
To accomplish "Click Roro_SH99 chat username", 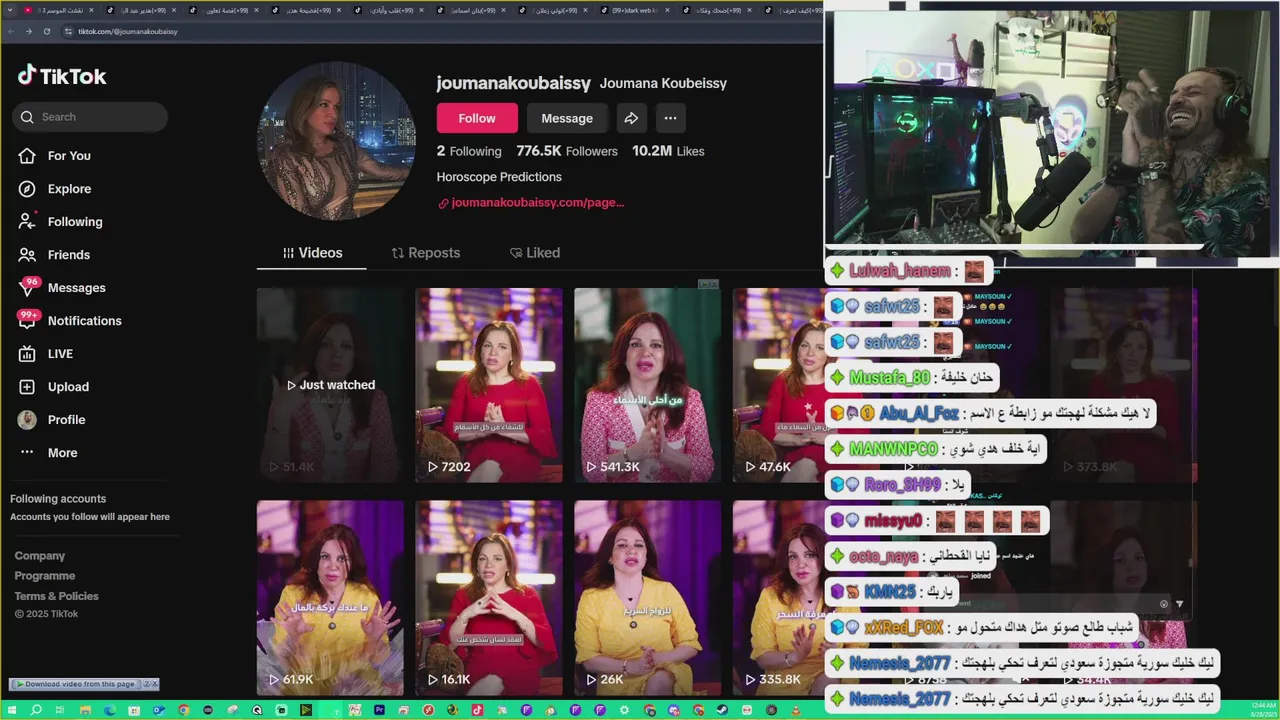I will tap(902, 485).
